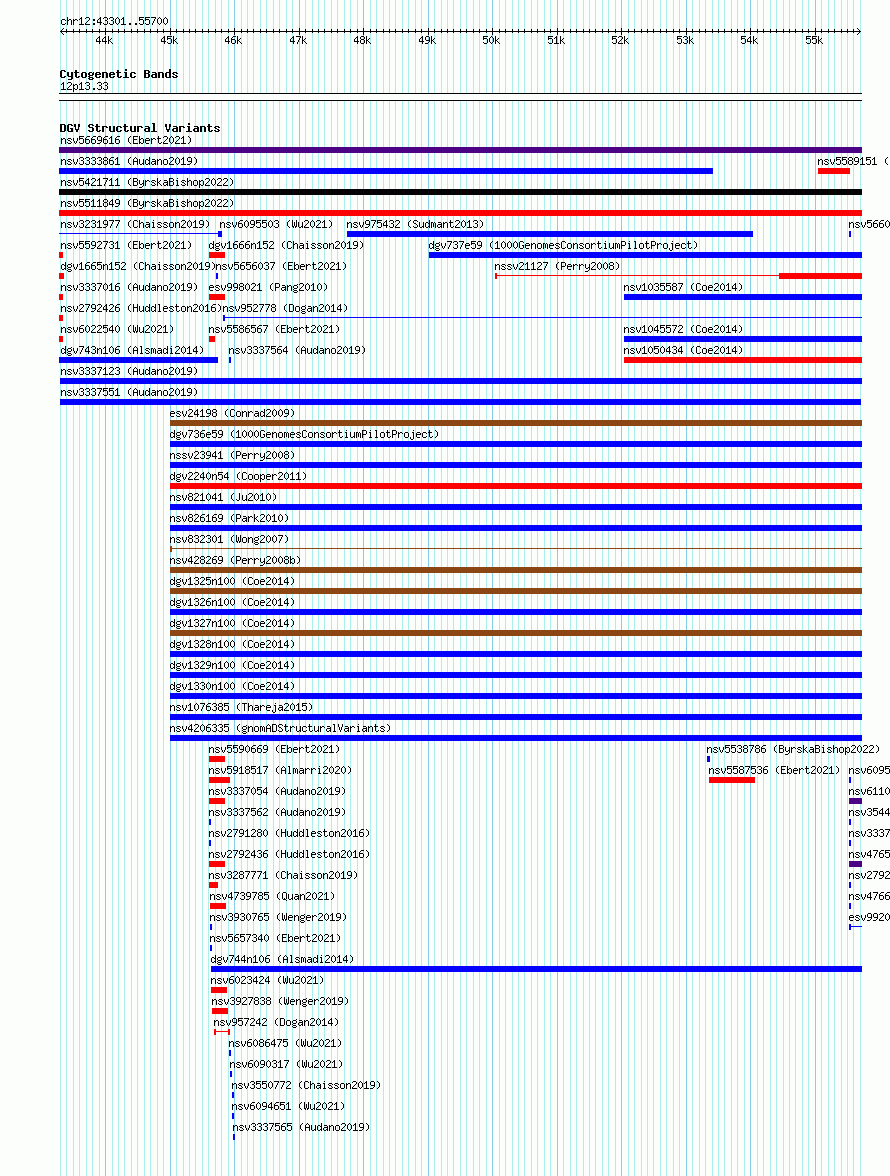
Task: Open the dgv736e59 1000GenomesConsortiumPilotProject label
Action: point(304,434)
